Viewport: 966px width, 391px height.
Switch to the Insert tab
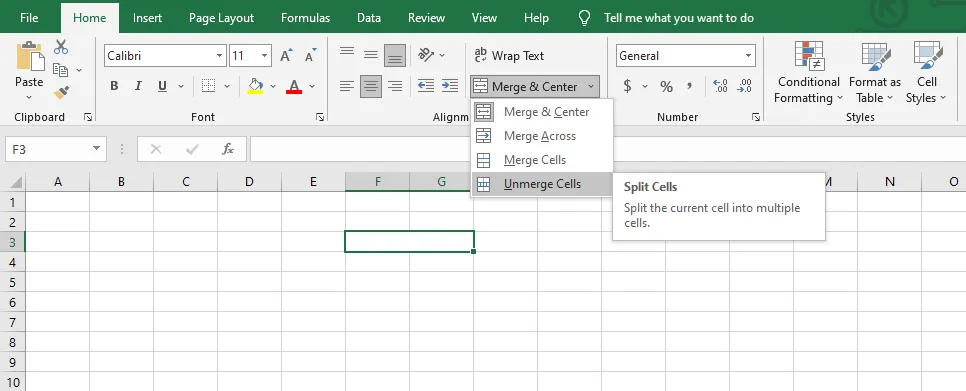(147, 18)
